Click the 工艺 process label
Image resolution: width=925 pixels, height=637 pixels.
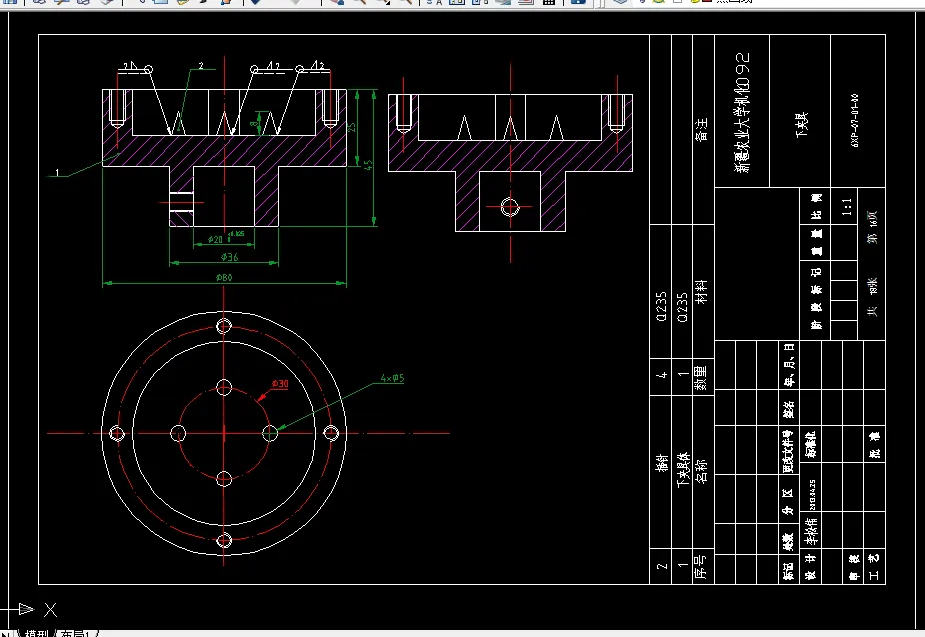[874, 566]
